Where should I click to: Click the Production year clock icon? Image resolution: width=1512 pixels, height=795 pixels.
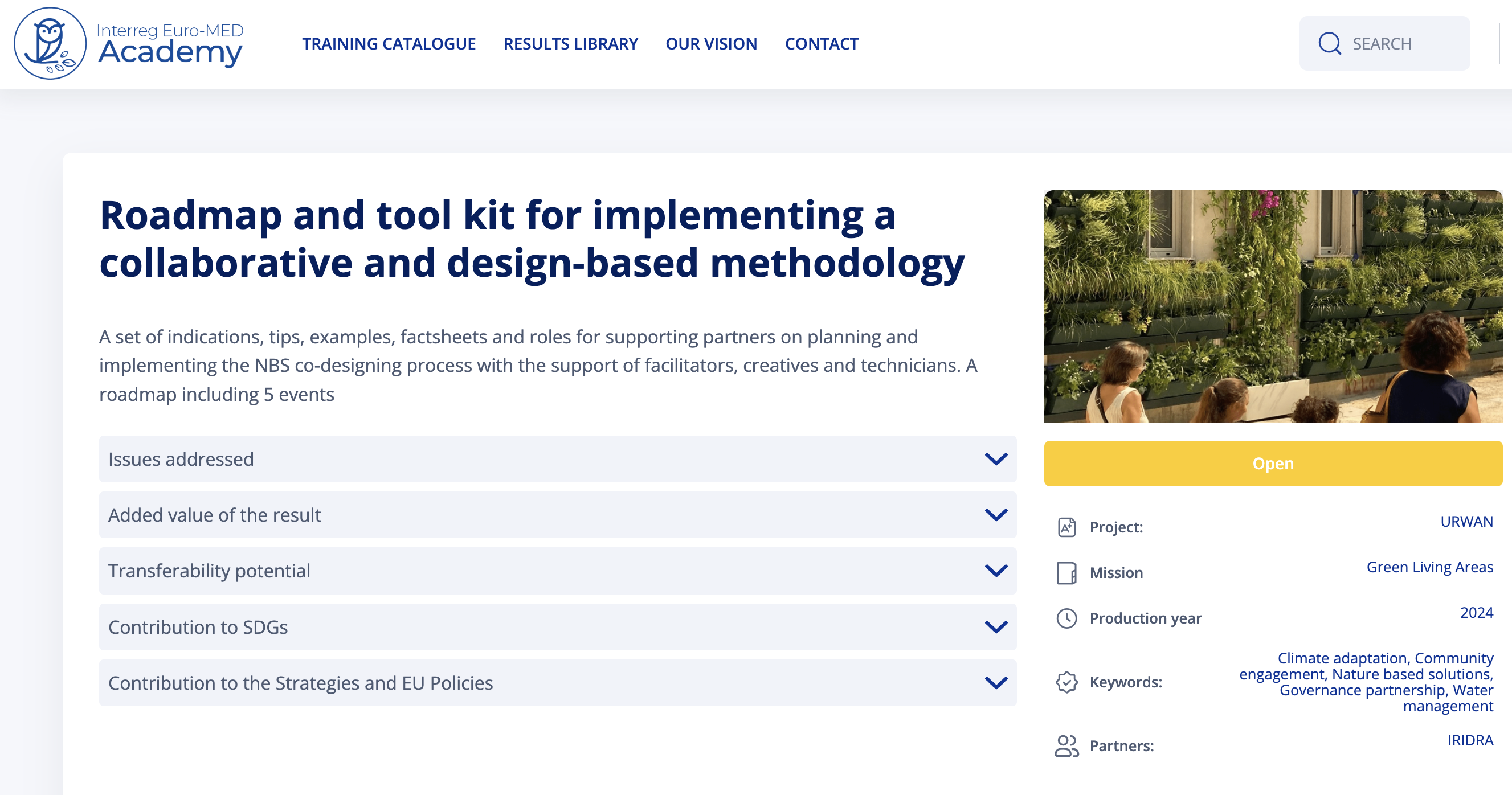[1066, 618]
